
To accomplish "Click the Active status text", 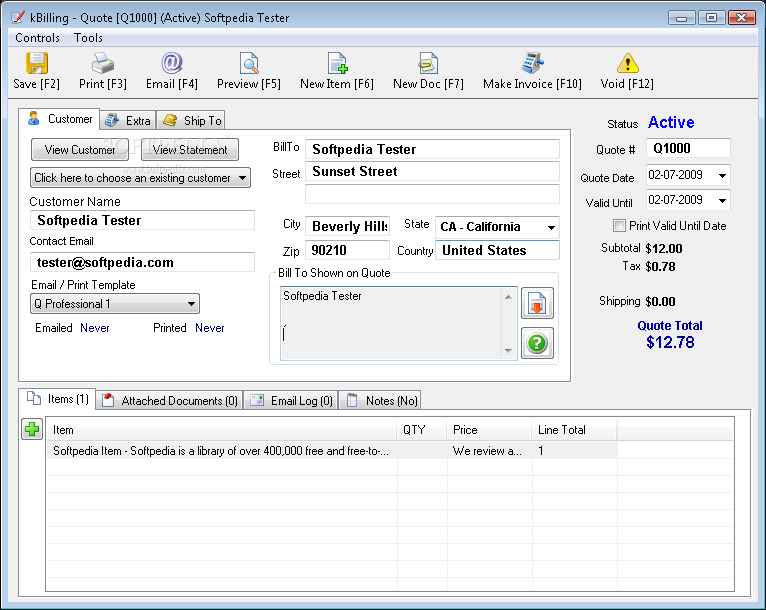I will [671, 122].
